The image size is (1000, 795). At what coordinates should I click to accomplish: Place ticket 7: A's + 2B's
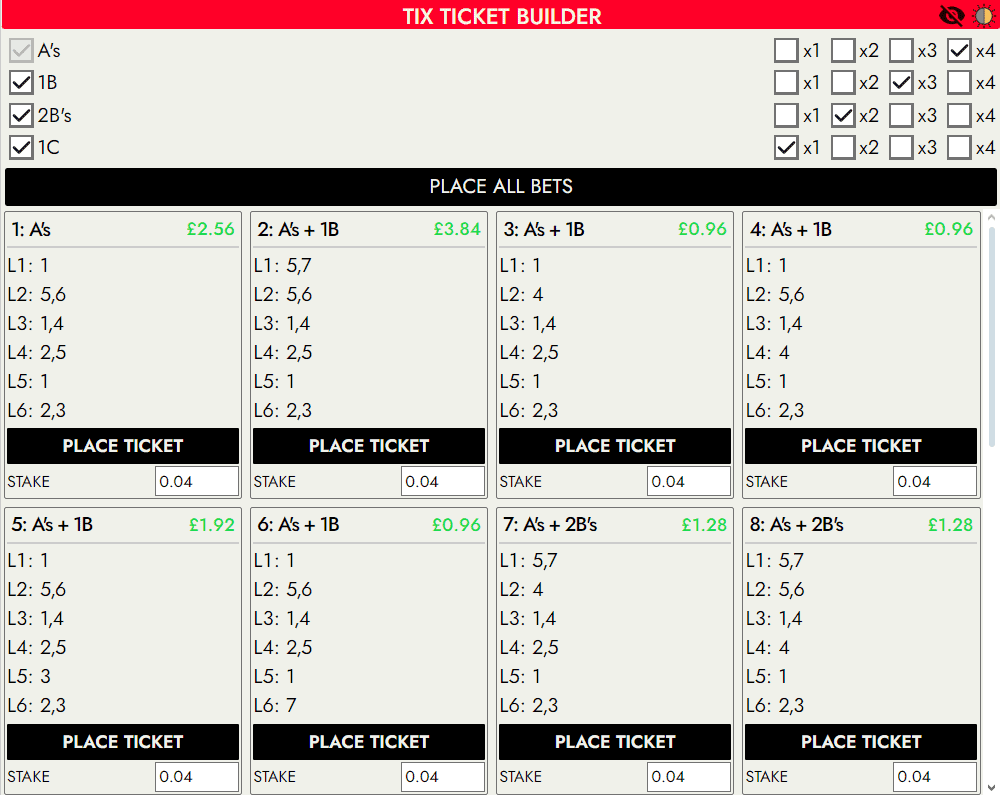[615, 741]
